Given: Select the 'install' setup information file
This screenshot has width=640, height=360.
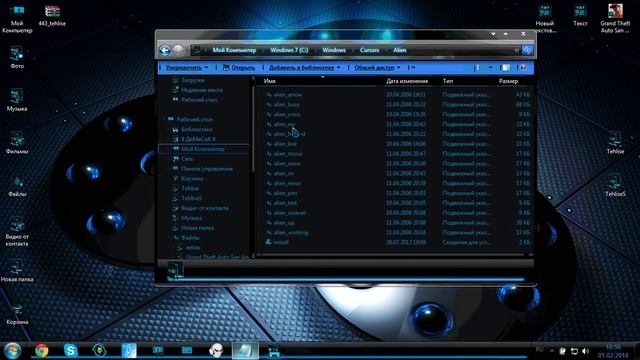Looking at the screenshot, I should pos(277,242).
